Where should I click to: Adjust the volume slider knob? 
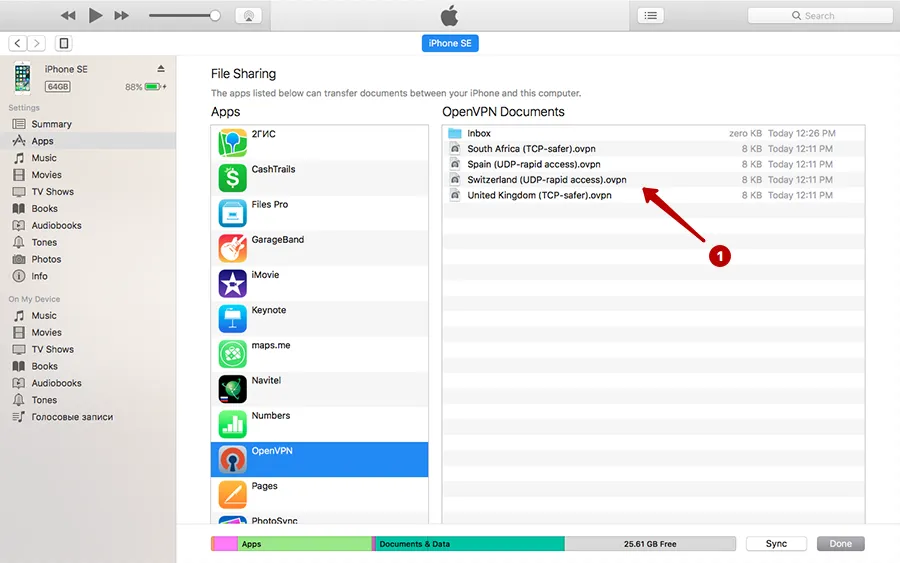215,15
